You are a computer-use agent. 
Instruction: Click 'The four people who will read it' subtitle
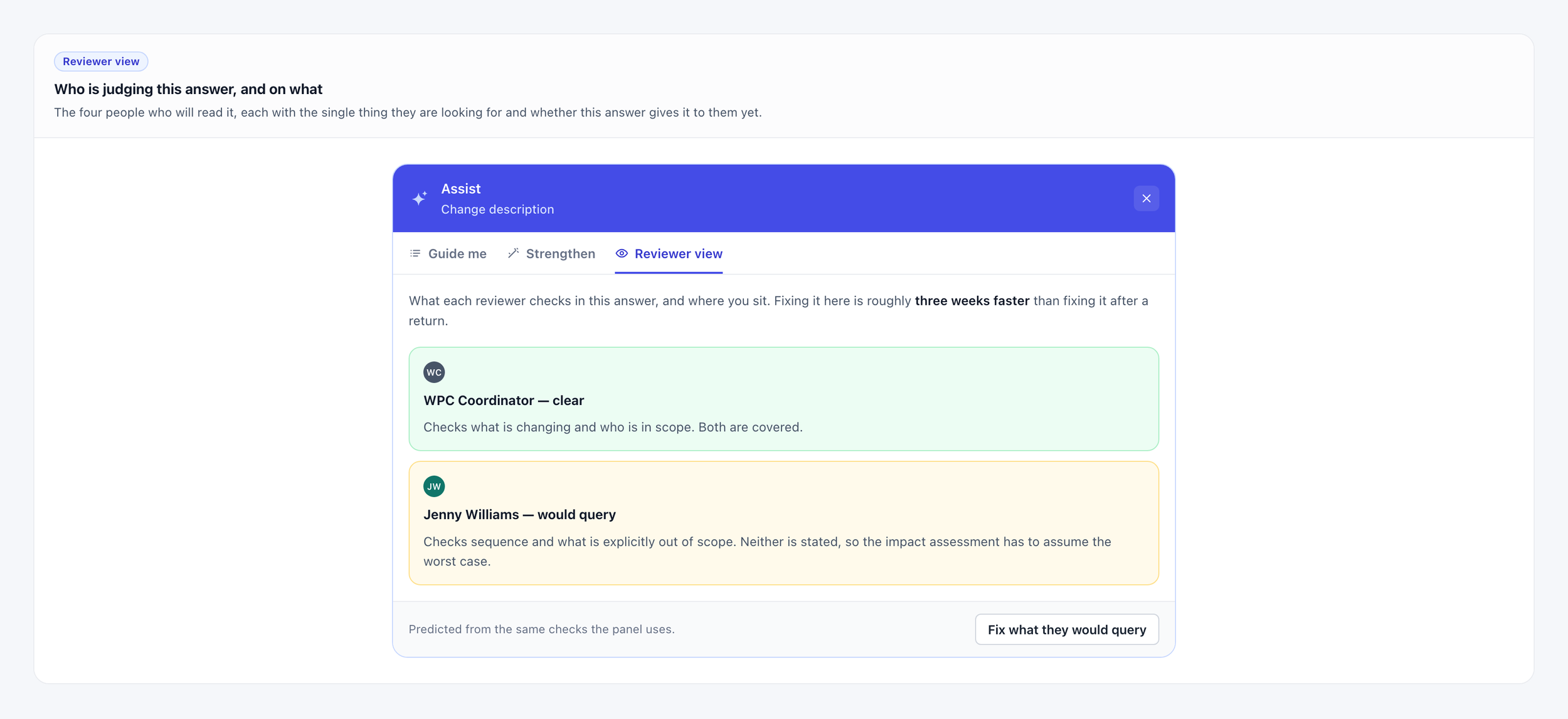[408, 113]
